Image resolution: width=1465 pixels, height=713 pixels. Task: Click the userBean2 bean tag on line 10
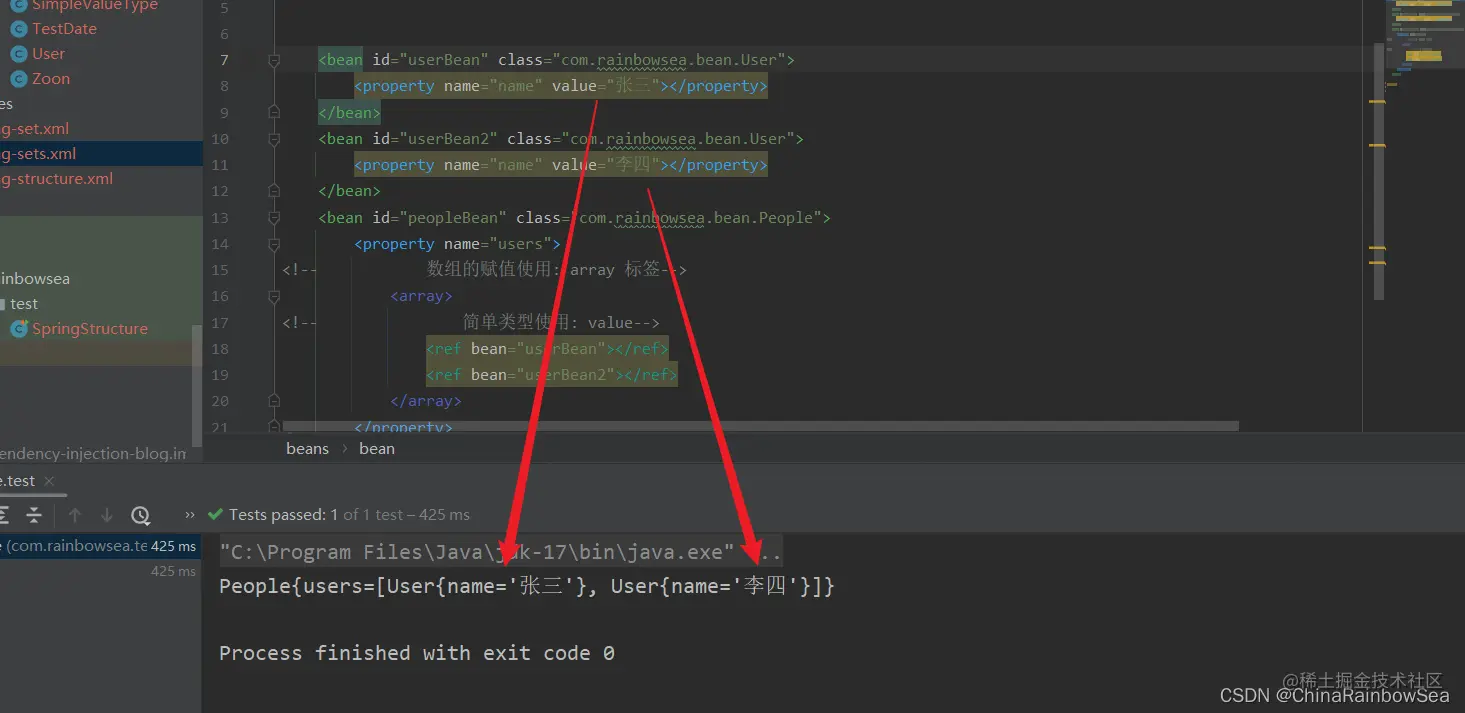pos(561,139)
